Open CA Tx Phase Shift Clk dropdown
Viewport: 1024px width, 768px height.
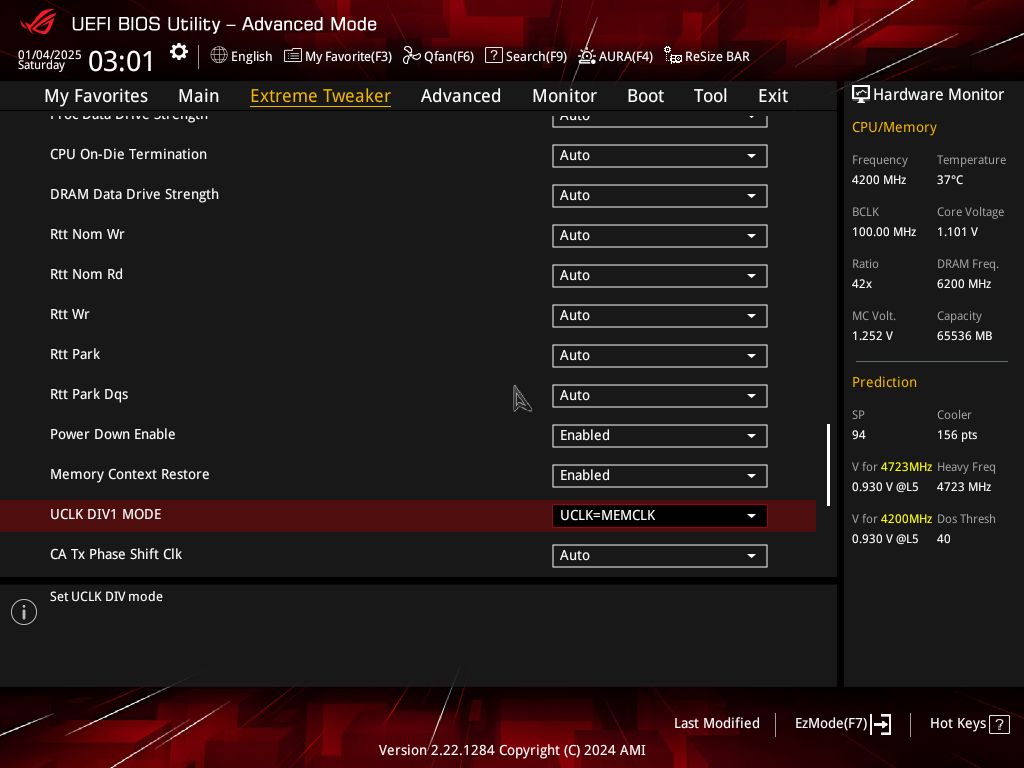(660, 555)
